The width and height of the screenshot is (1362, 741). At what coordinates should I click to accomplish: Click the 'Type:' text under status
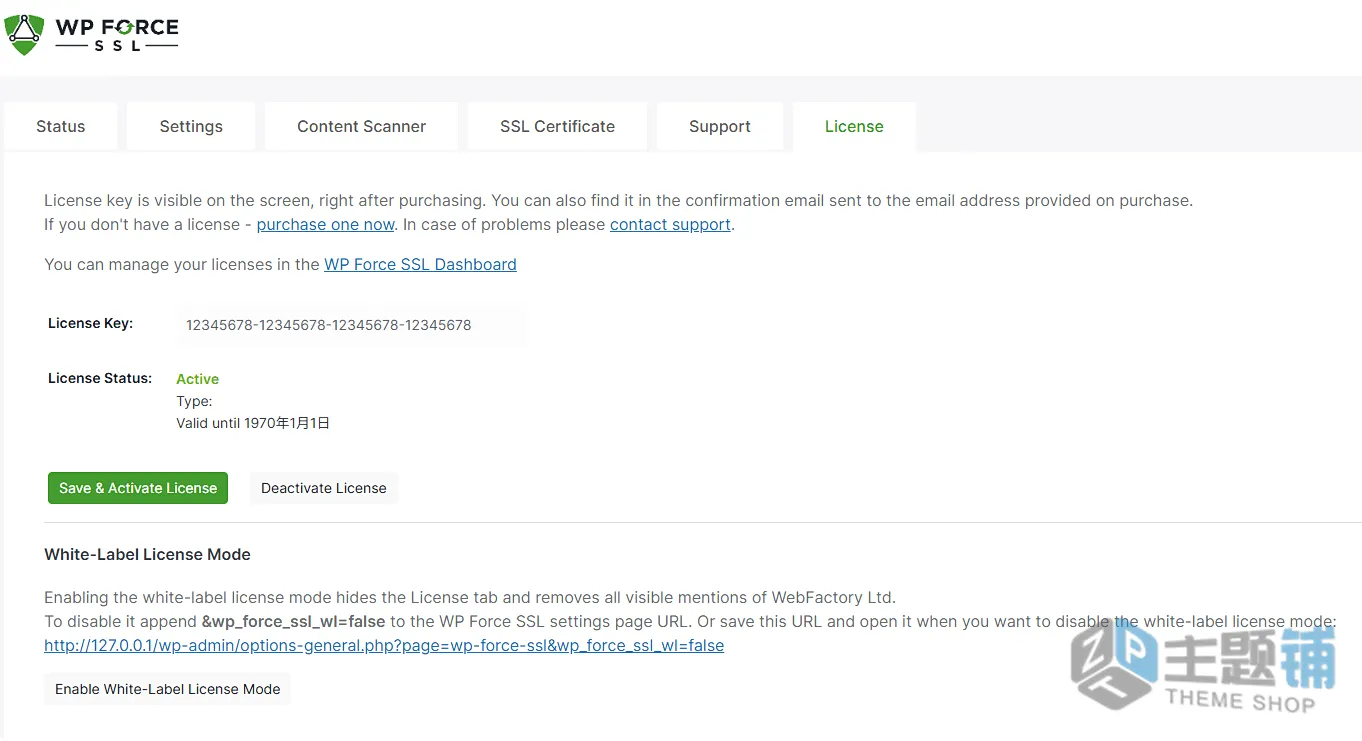coord(194,401)
